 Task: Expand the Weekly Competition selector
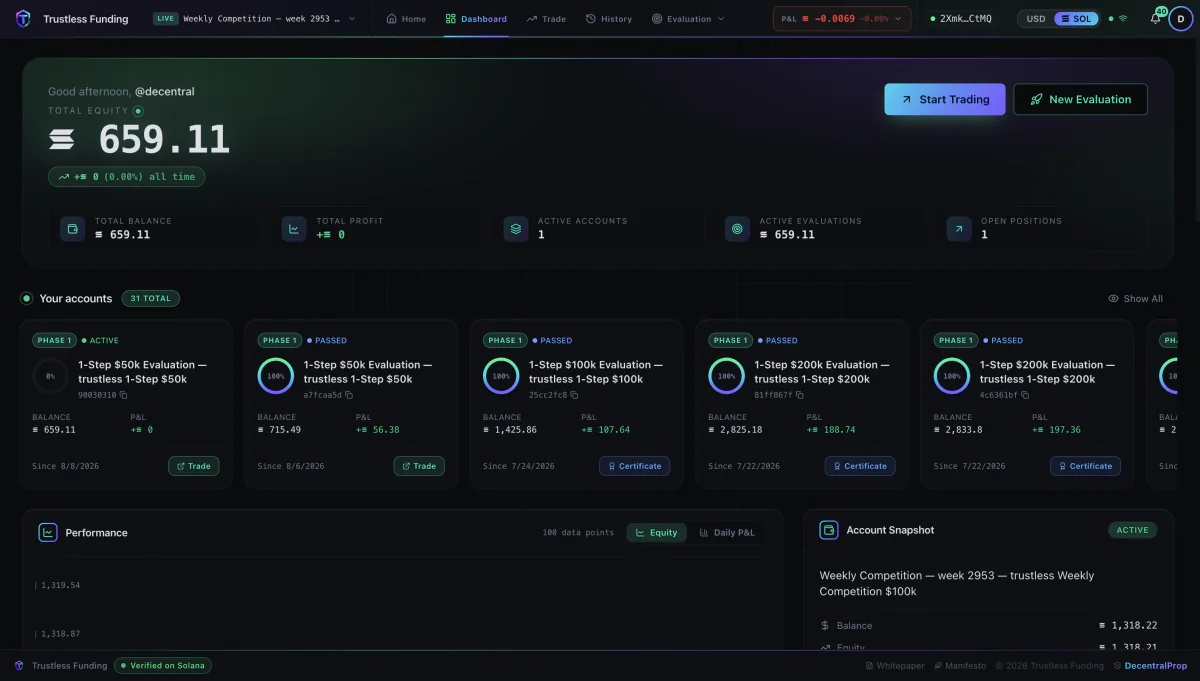[x=254, y=19]
